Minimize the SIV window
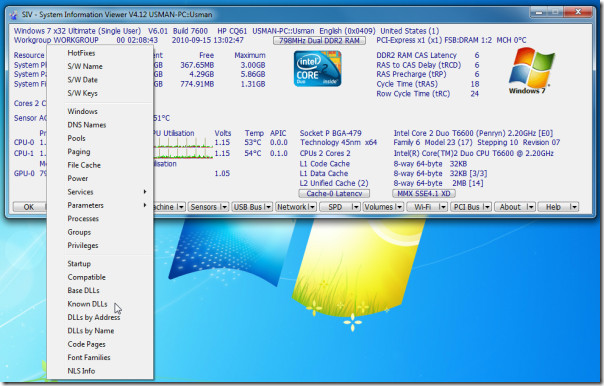 pyautogui.click(x=539, y=12)
